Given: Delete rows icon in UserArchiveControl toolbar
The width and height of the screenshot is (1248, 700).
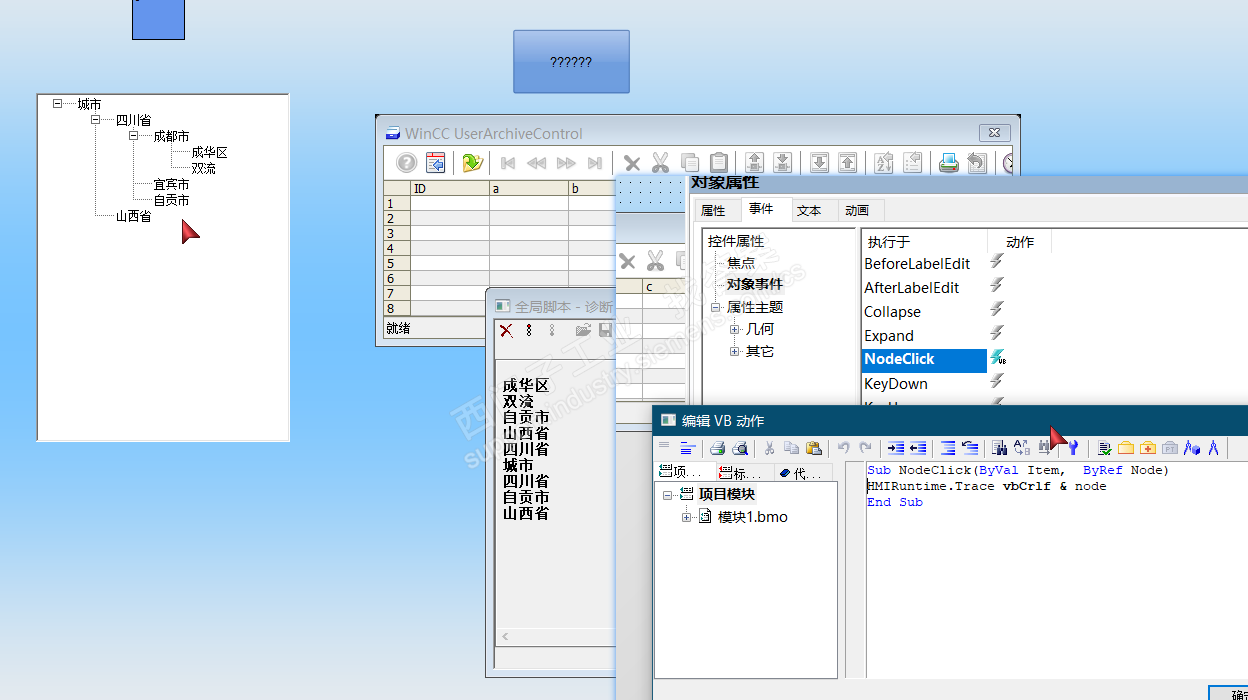Looking at the screenshot, I should (632, 163).
